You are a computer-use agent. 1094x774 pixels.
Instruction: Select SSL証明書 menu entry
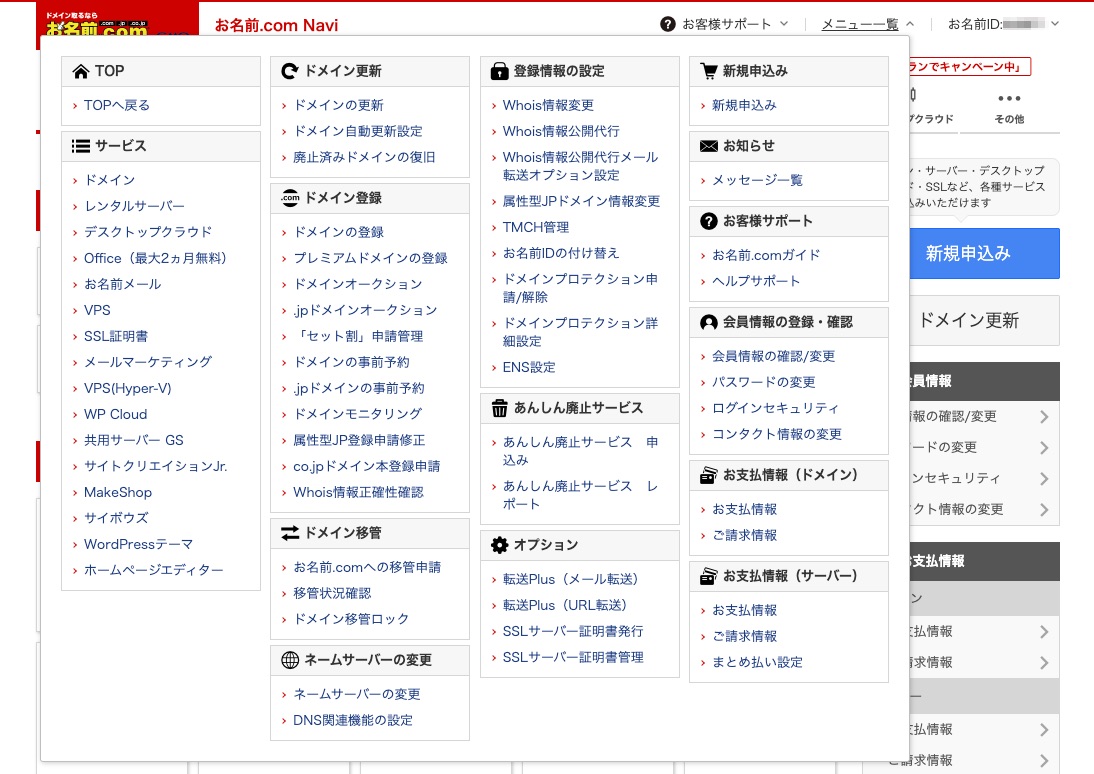coord(116,336)
